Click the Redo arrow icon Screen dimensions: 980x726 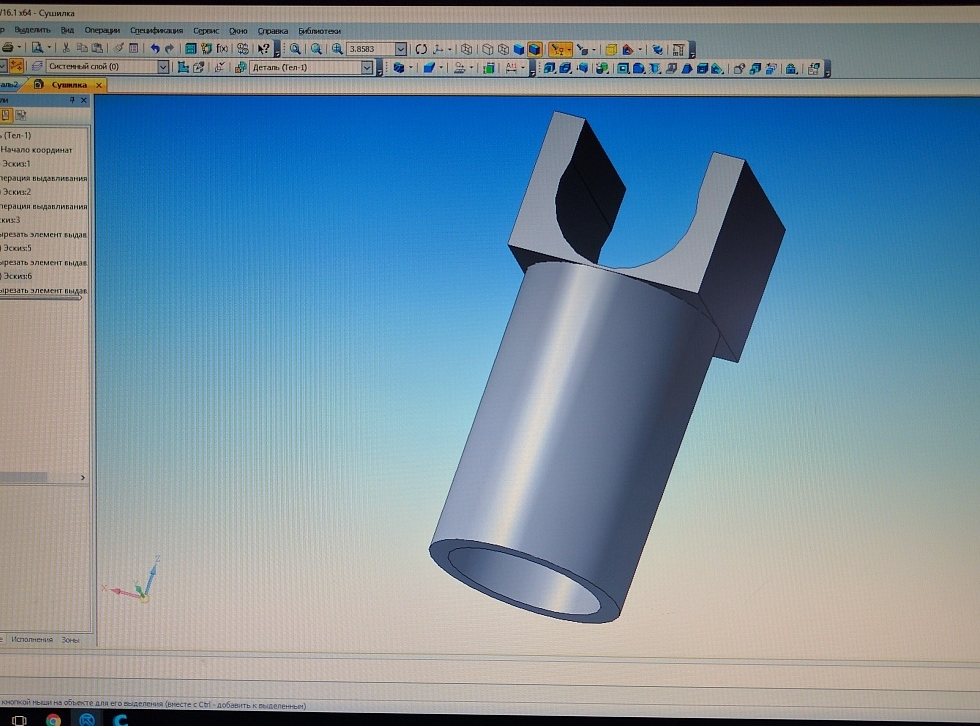169,48
